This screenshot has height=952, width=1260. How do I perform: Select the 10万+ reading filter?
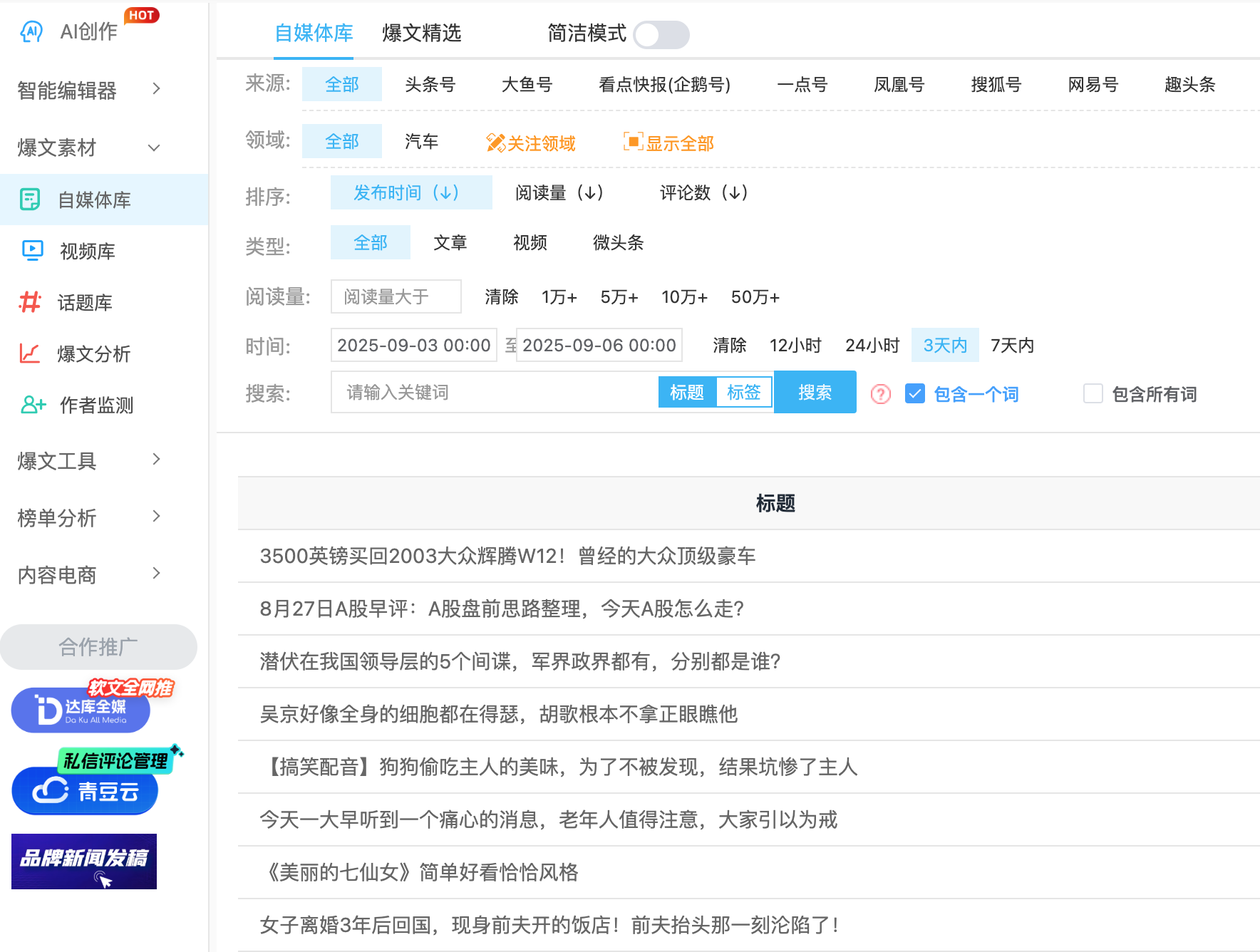click(x=684, y=296)
